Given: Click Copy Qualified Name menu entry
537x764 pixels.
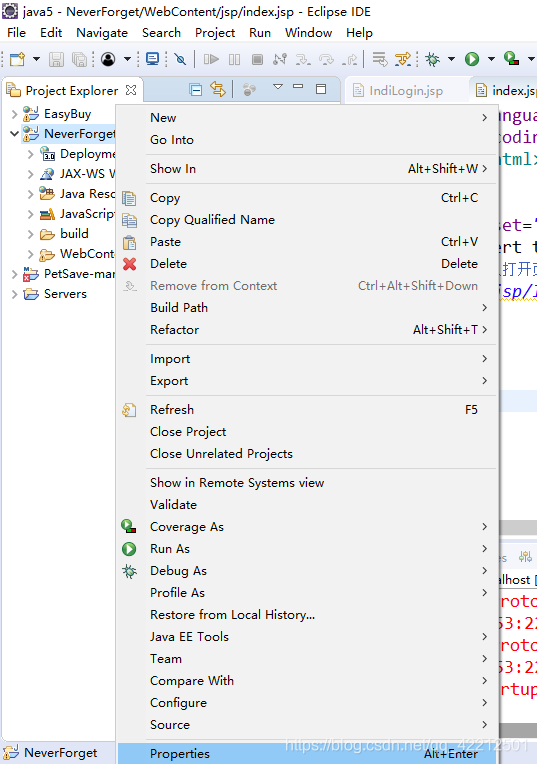Looking at the screenshot, I should click(x=308, y=220).
